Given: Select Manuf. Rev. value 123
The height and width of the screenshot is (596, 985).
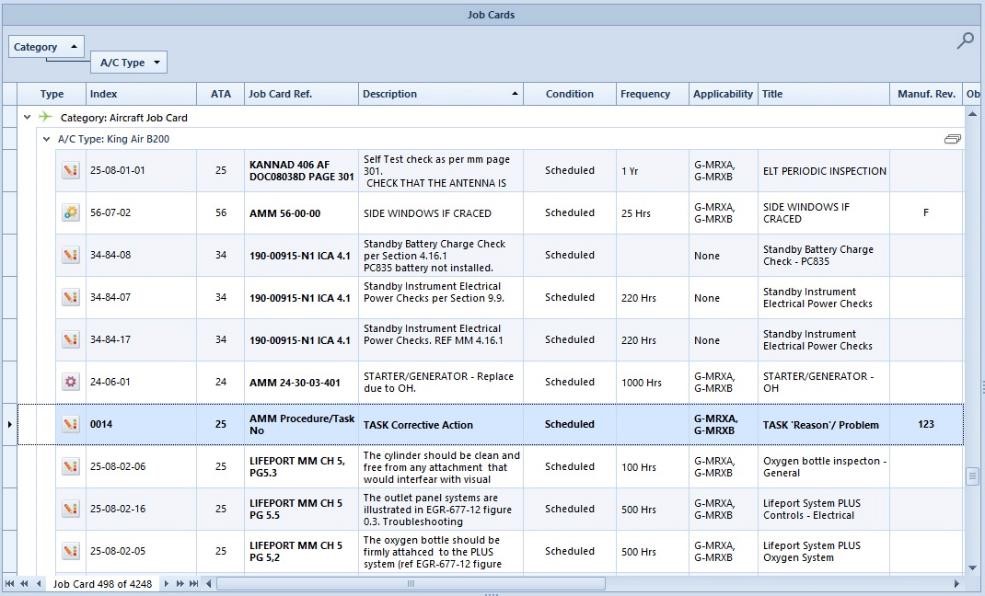Looking at the screenshot, I should (926, 425).
